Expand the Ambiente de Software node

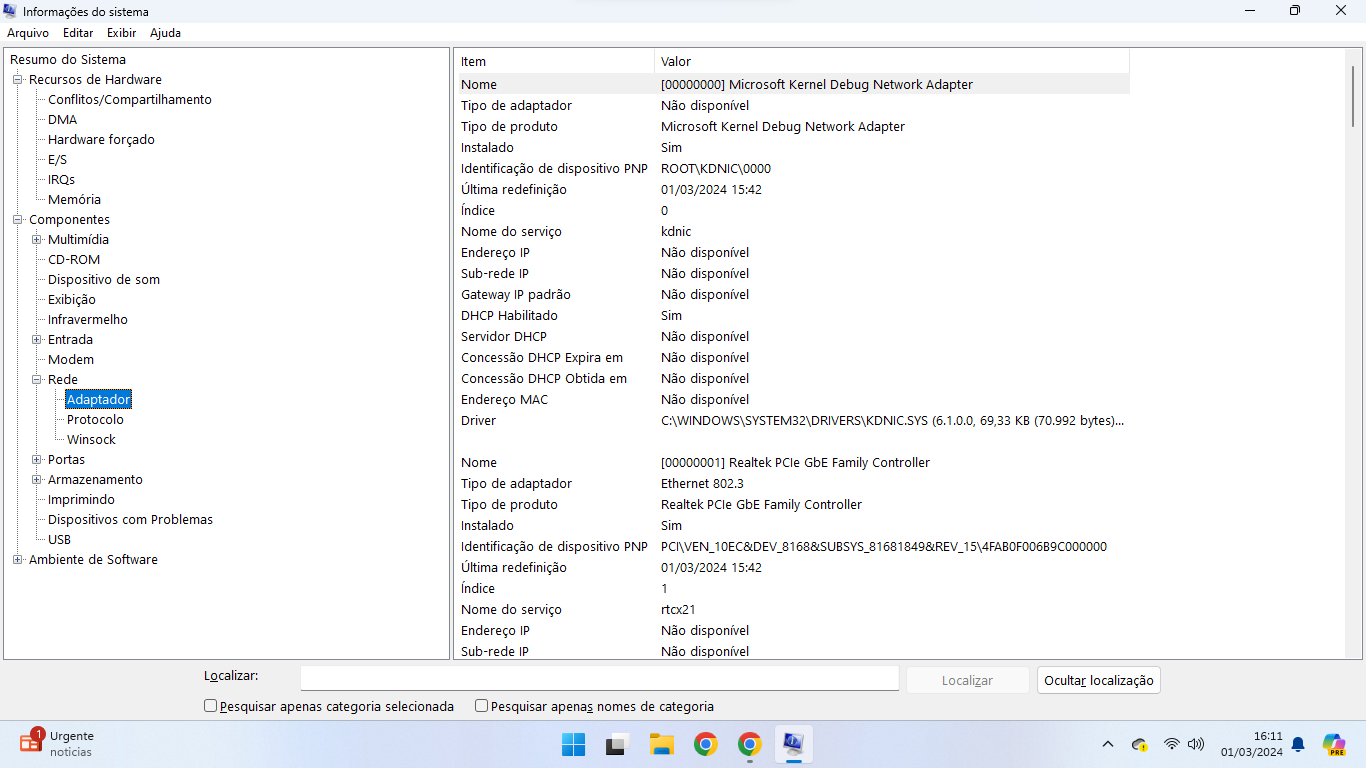[17, 560]
